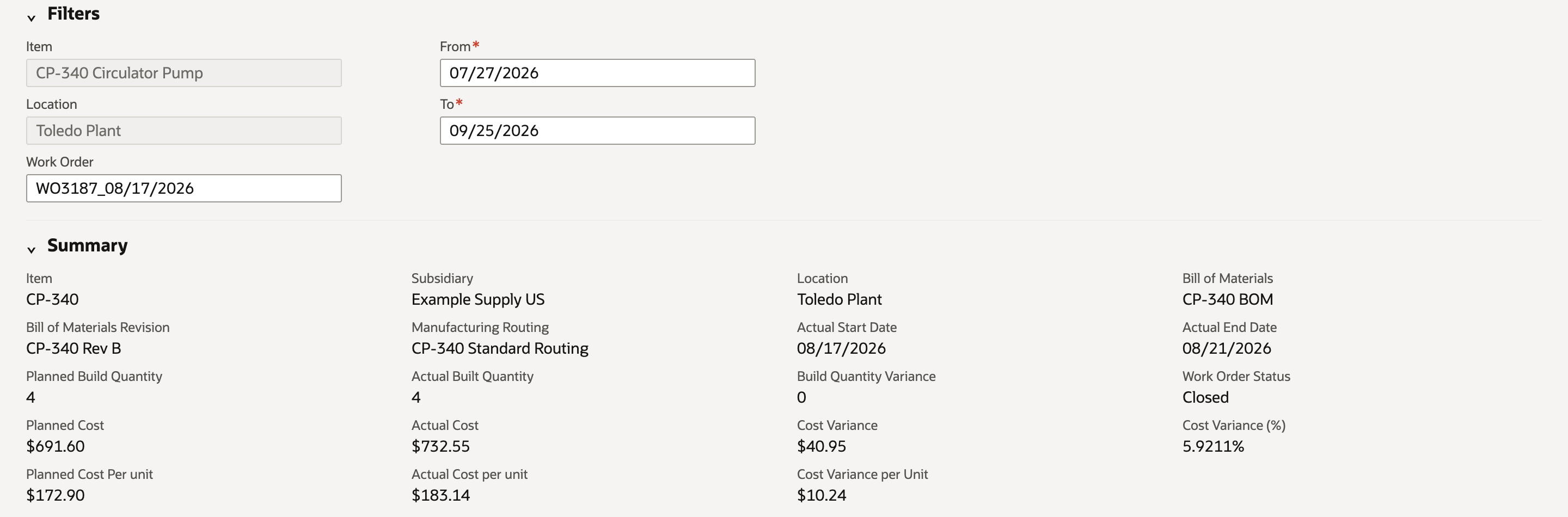Select Work Order Status value Closed

pos(1205,398)
